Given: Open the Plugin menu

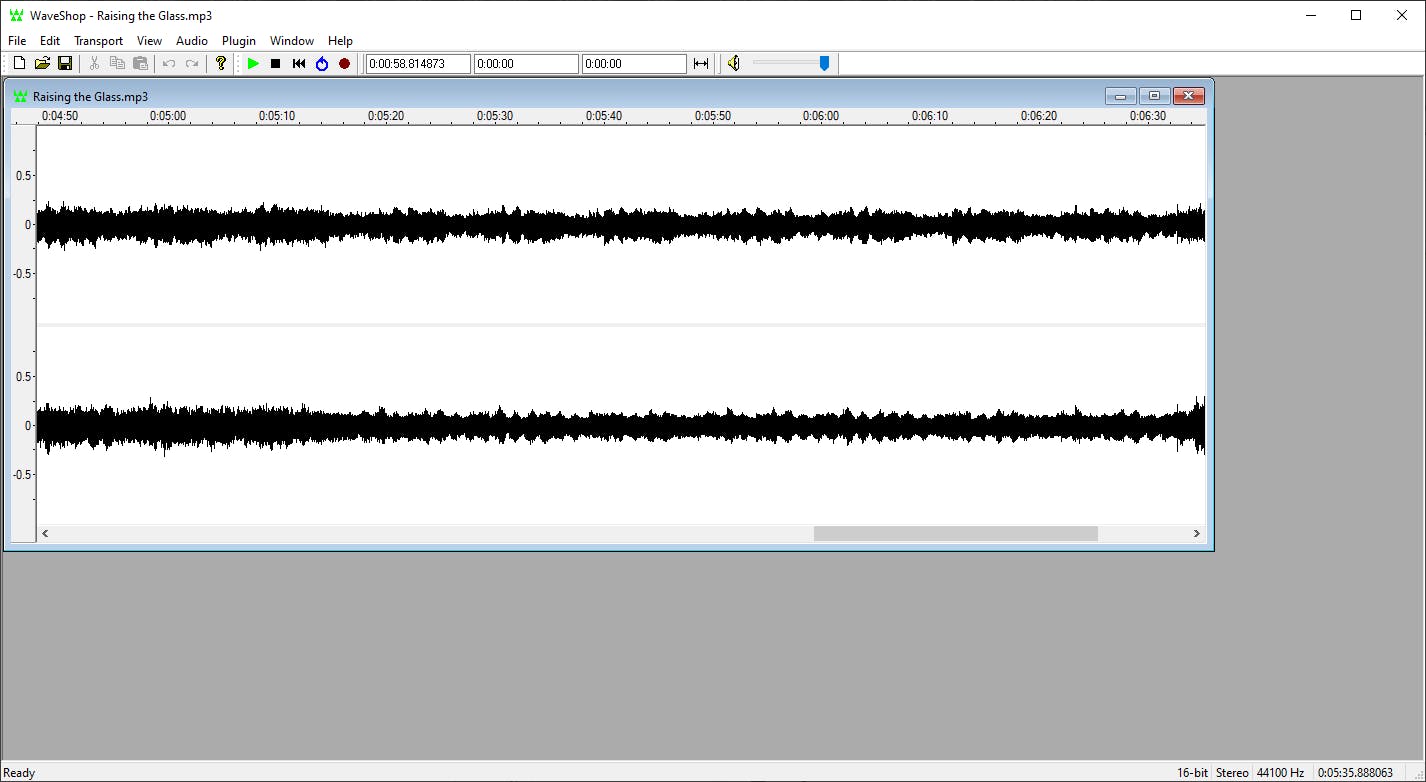Looking at the screenshot, I should [239, 41].
